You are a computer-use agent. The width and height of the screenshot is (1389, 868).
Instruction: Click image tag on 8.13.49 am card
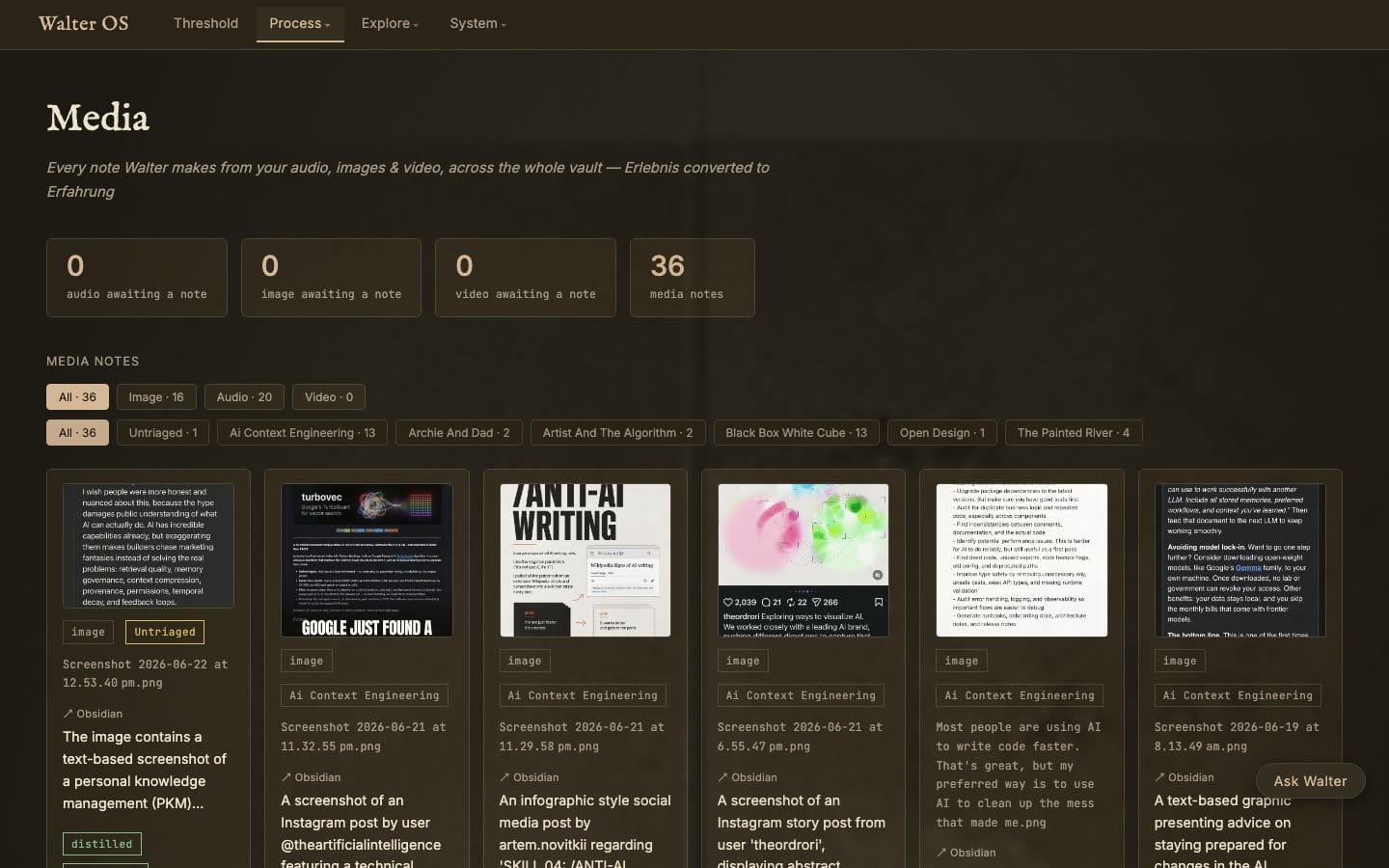pyautogui.click(x=1180, y=661)
